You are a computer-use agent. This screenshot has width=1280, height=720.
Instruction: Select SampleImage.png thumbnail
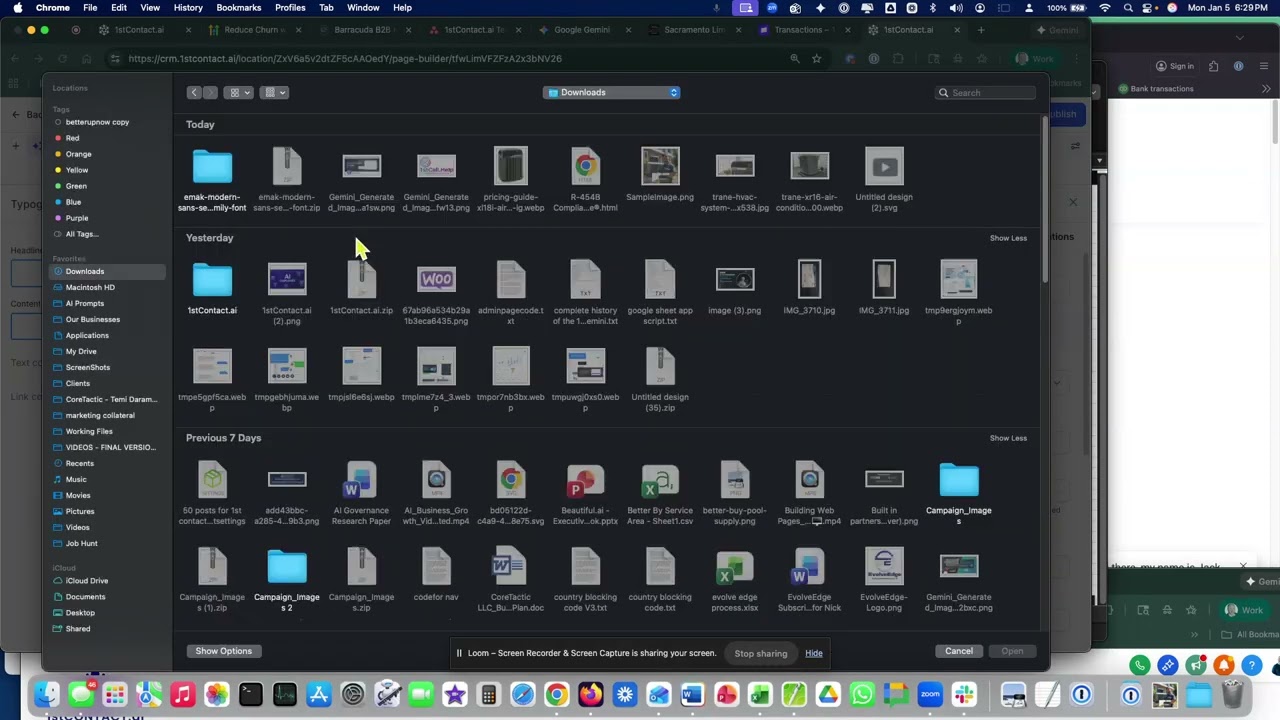660,167
